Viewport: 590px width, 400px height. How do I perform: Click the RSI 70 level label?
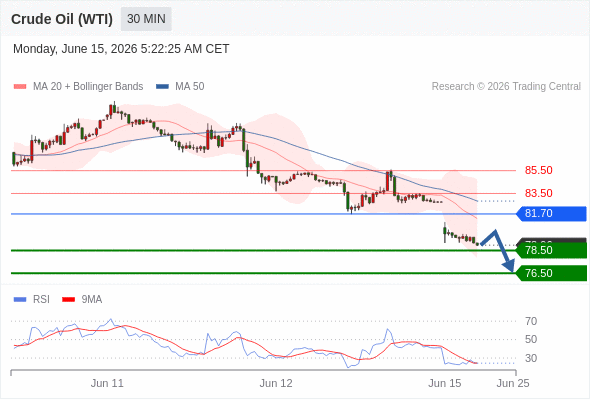point(531,321)
